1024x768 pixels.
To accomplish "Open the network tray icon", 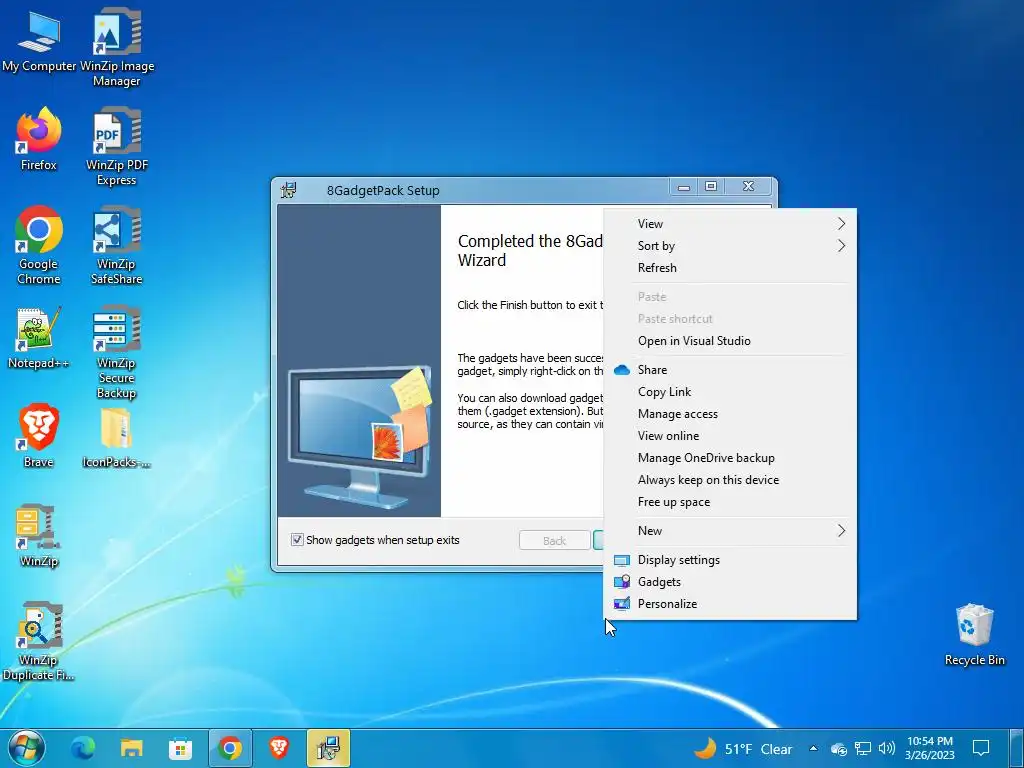I will click(x=863, y=749).
